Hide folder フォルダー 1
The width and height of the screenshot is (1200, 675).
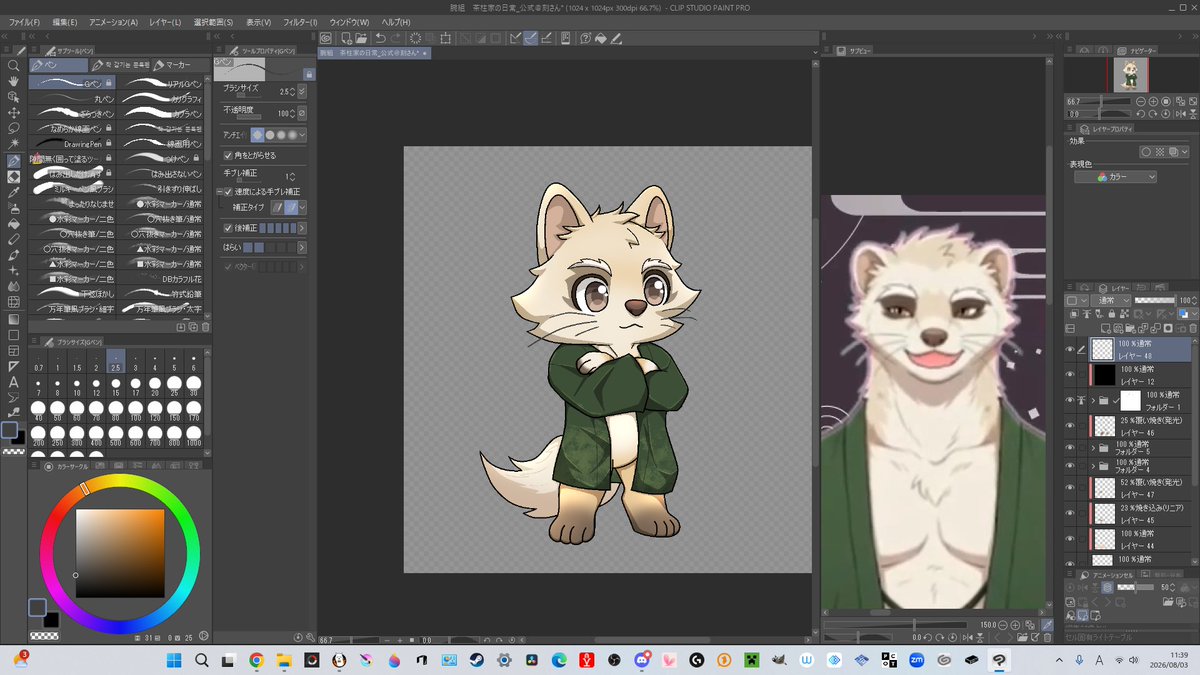(1070, 400)
